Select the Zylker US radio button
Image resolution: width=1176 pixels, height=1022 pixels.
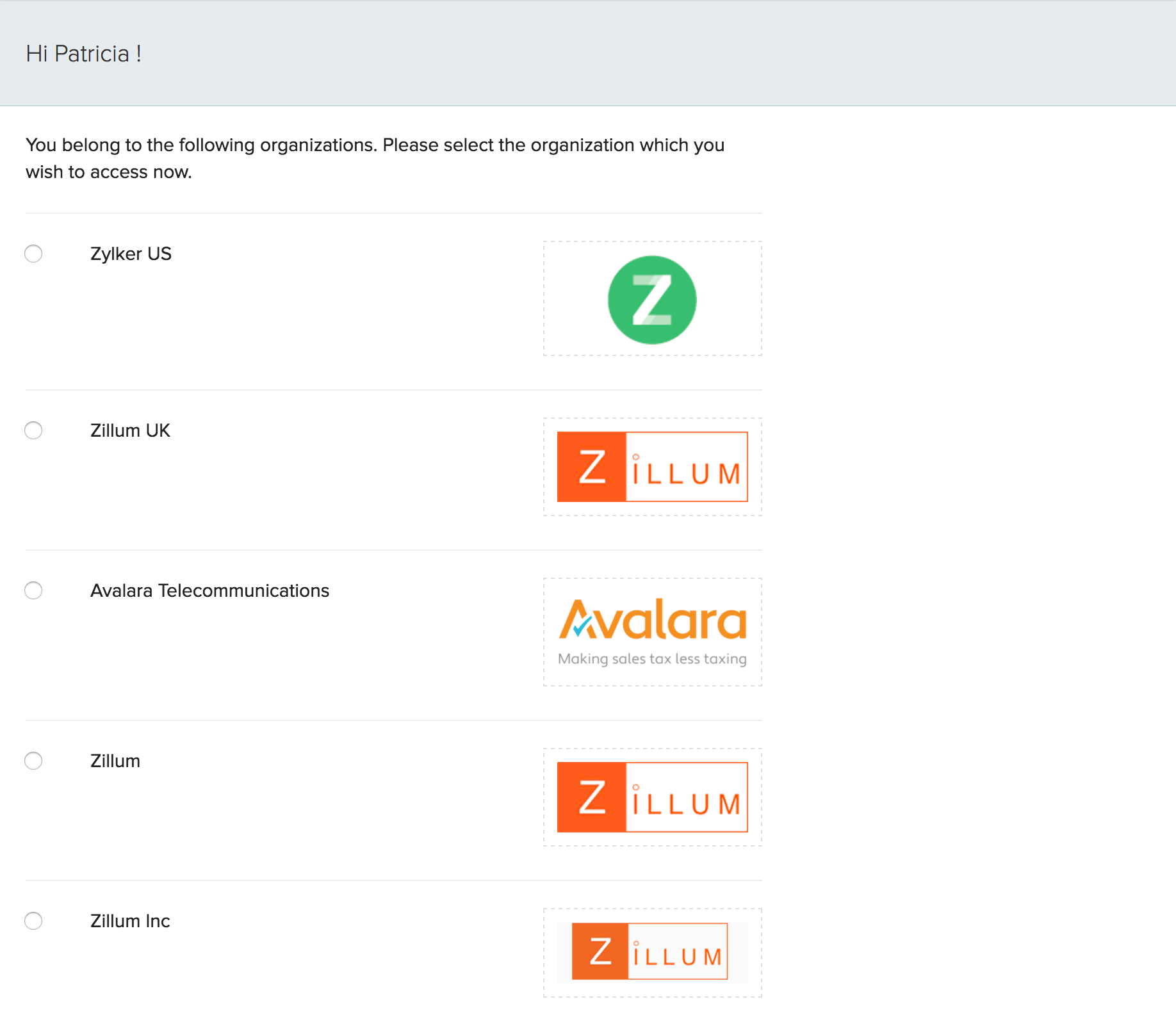pos(33,254)
